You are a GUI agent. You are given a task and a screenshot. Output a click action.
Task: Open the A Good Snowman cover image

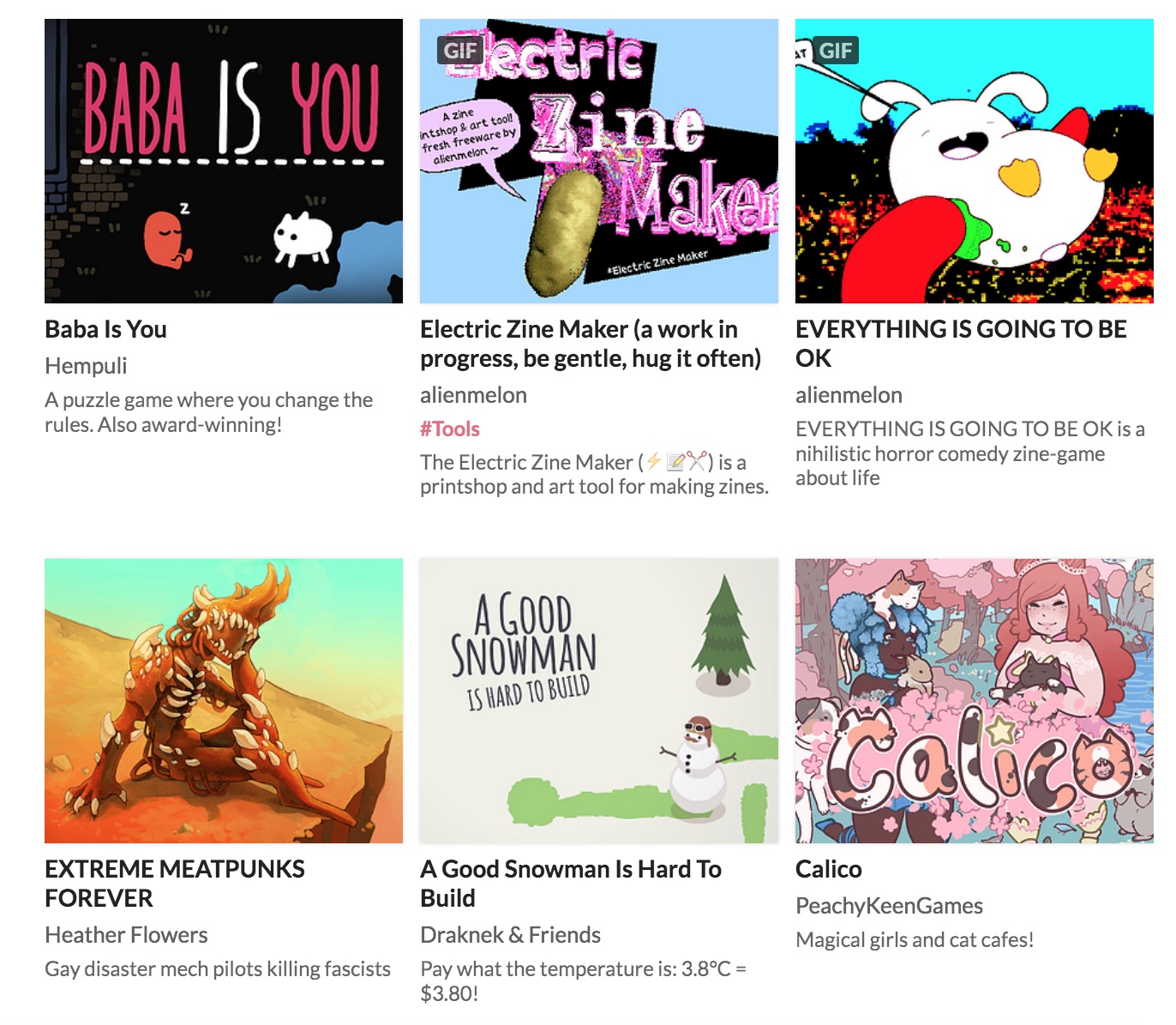tap(599, 701)
